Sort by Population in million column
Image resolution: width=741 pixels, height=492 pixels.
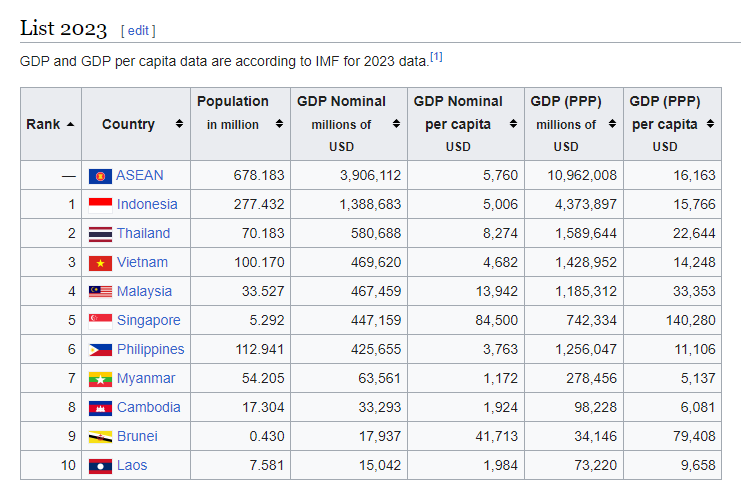point(279,124)
